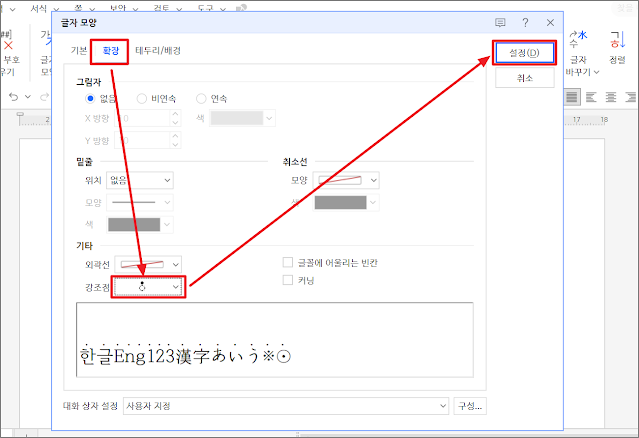
Task: Open 밑줄 색 color dropdown
Action: [140, 224]
